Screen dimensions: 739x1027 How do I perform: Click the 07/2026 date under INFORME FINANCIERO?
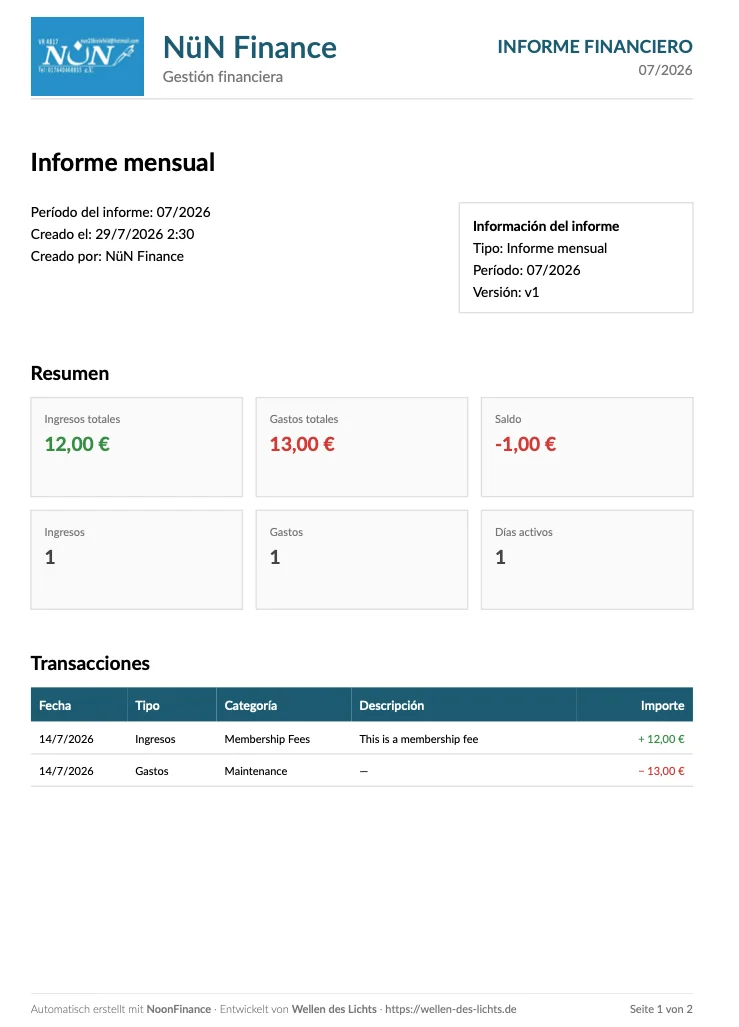666,70
